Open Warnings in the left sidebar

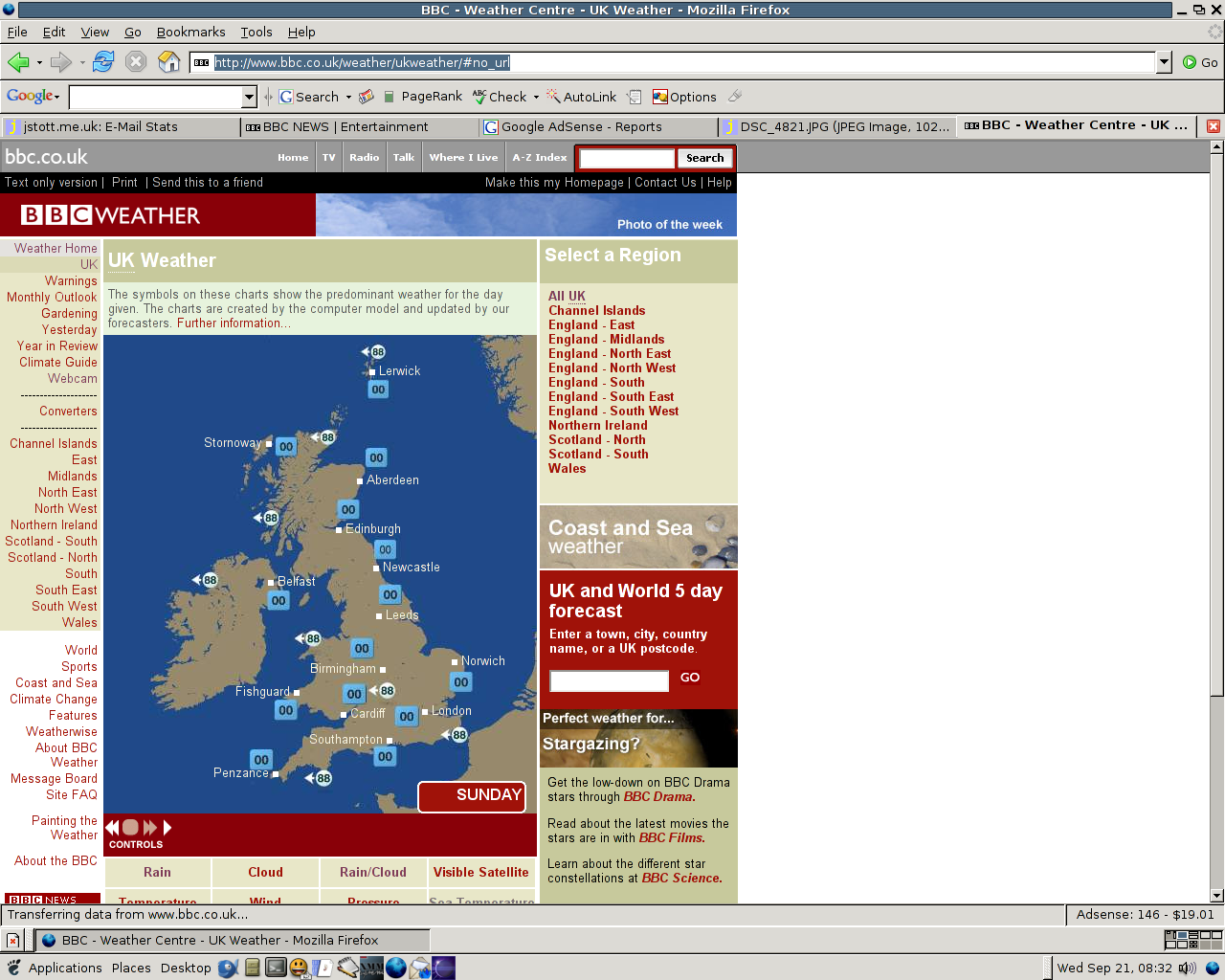(71, 280)
